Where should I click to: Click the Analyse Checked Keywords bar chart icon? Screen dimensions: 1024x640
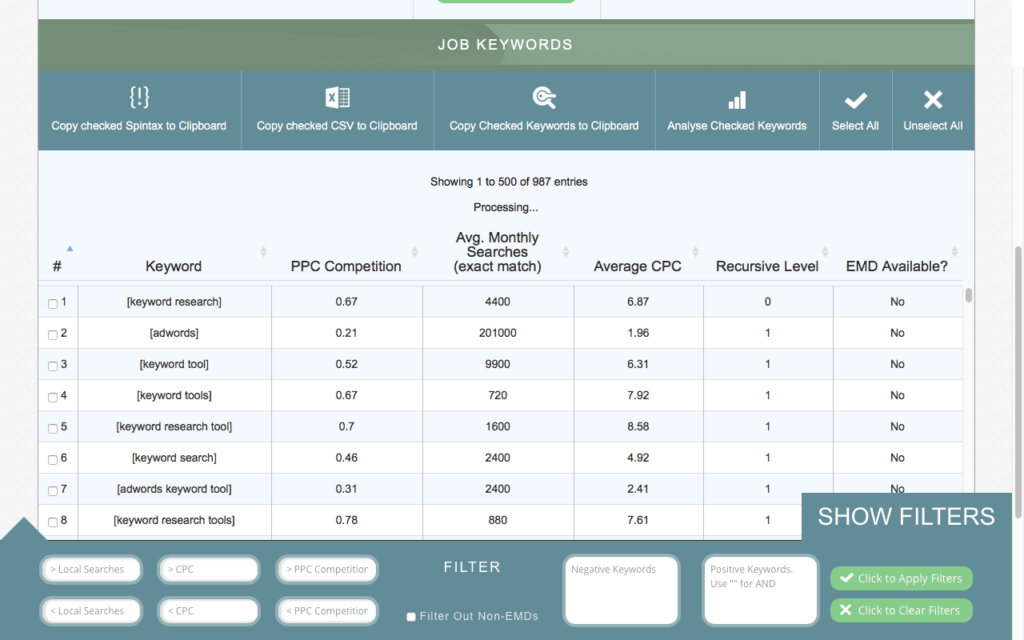point(737,99)
